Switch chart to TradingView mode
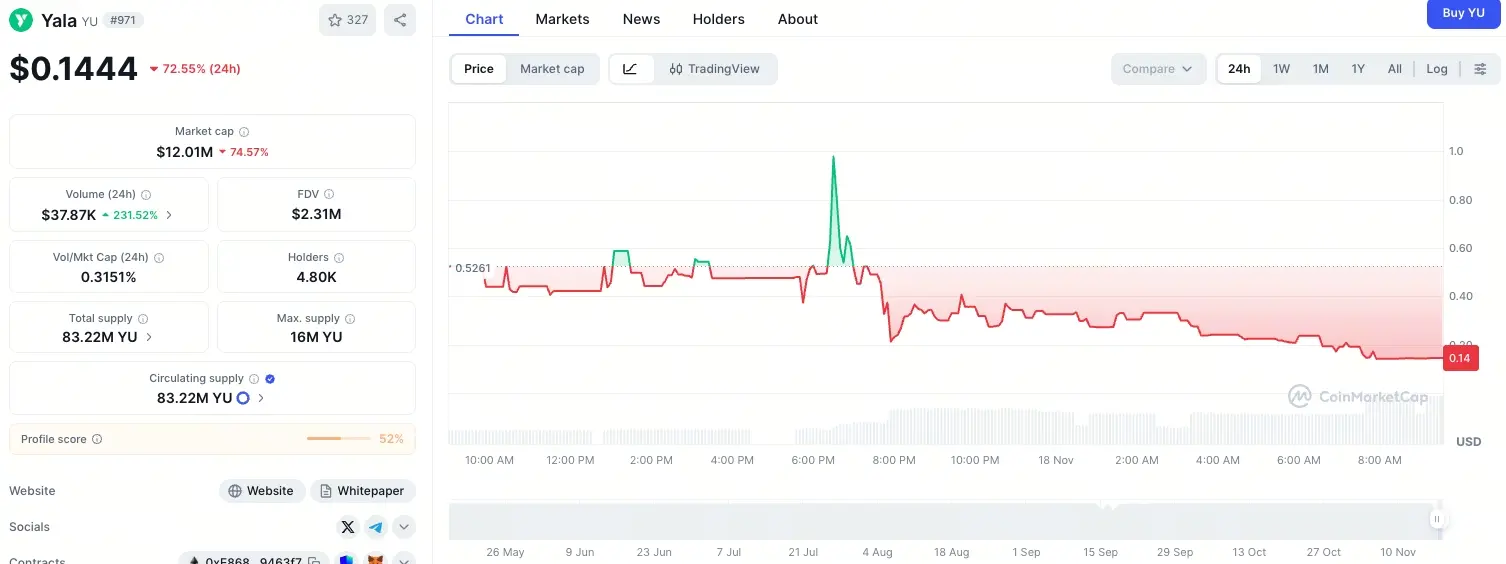This screenshot has height=564, width=1506. point(715,69)
